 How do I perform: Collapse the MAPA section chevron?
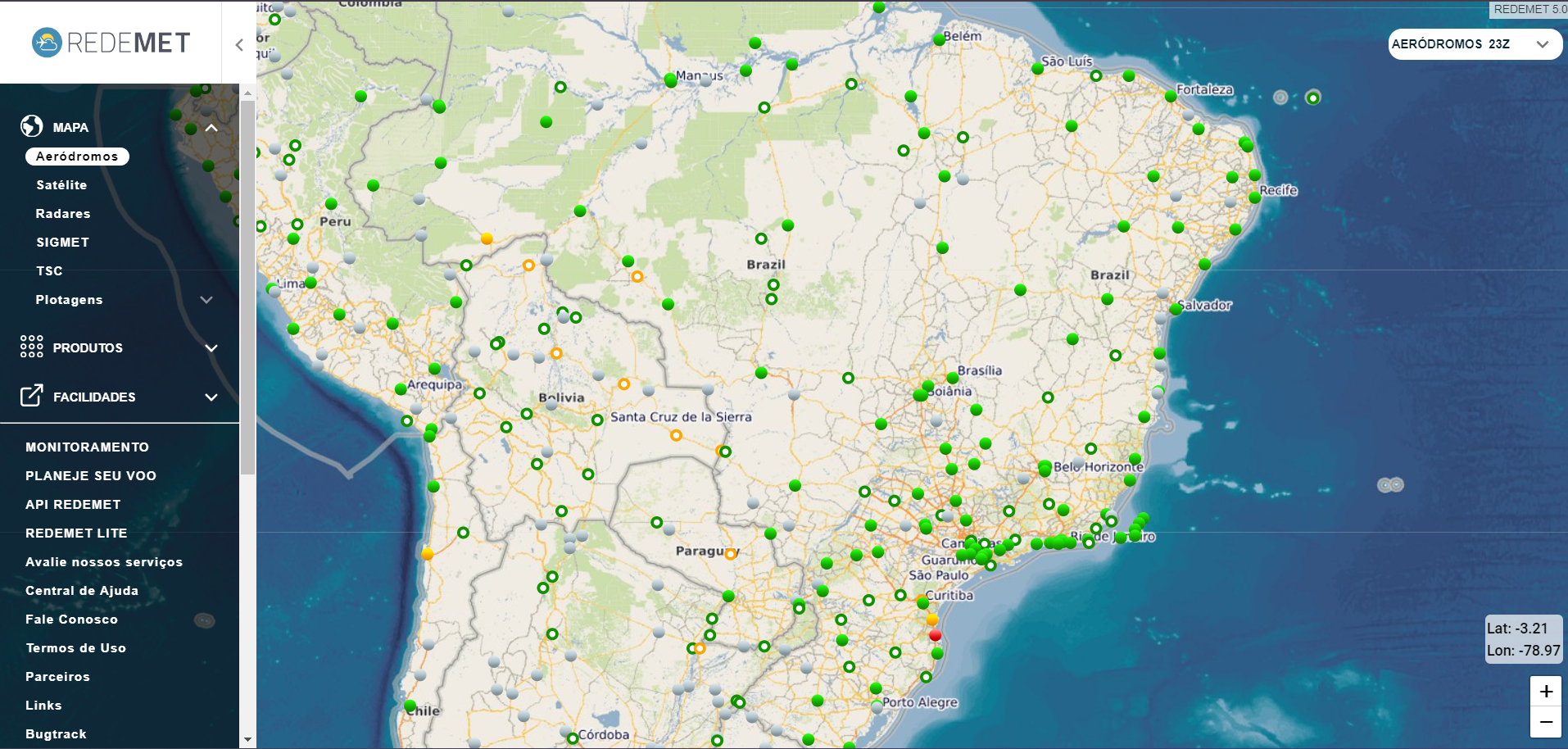[x=212, y=127]
